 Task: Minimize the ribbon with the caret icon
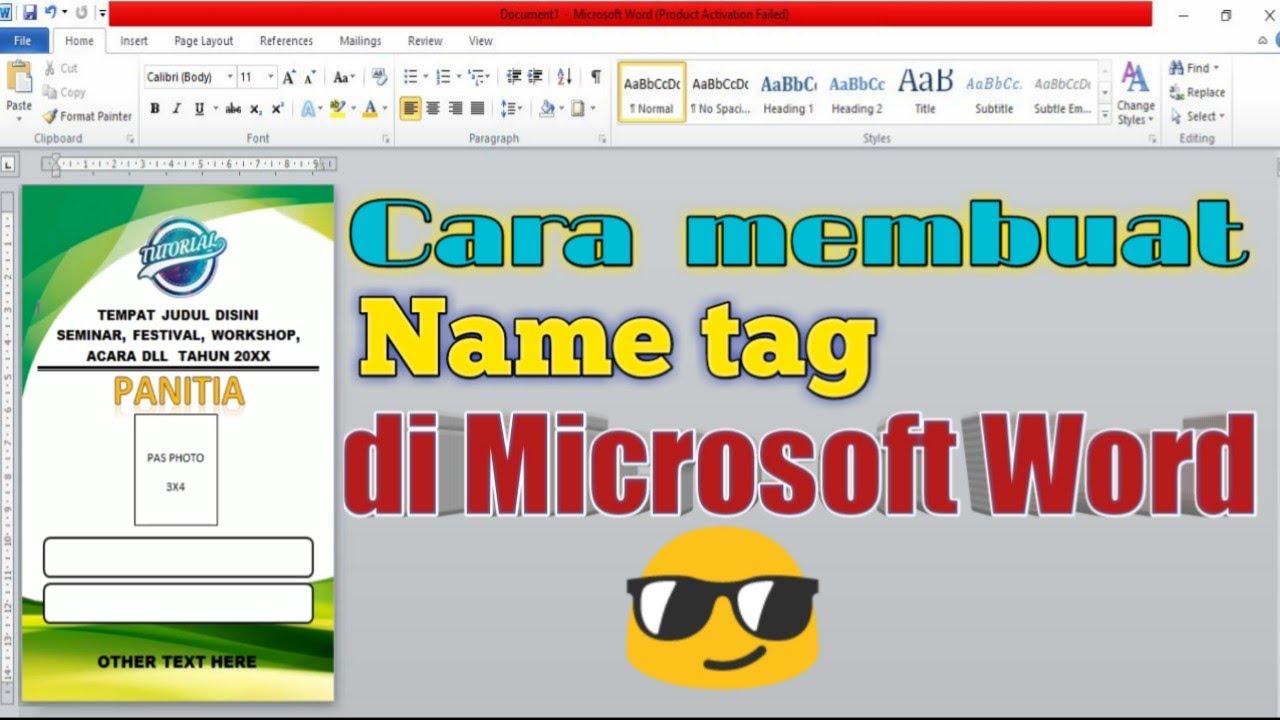tap(1264, 41)
